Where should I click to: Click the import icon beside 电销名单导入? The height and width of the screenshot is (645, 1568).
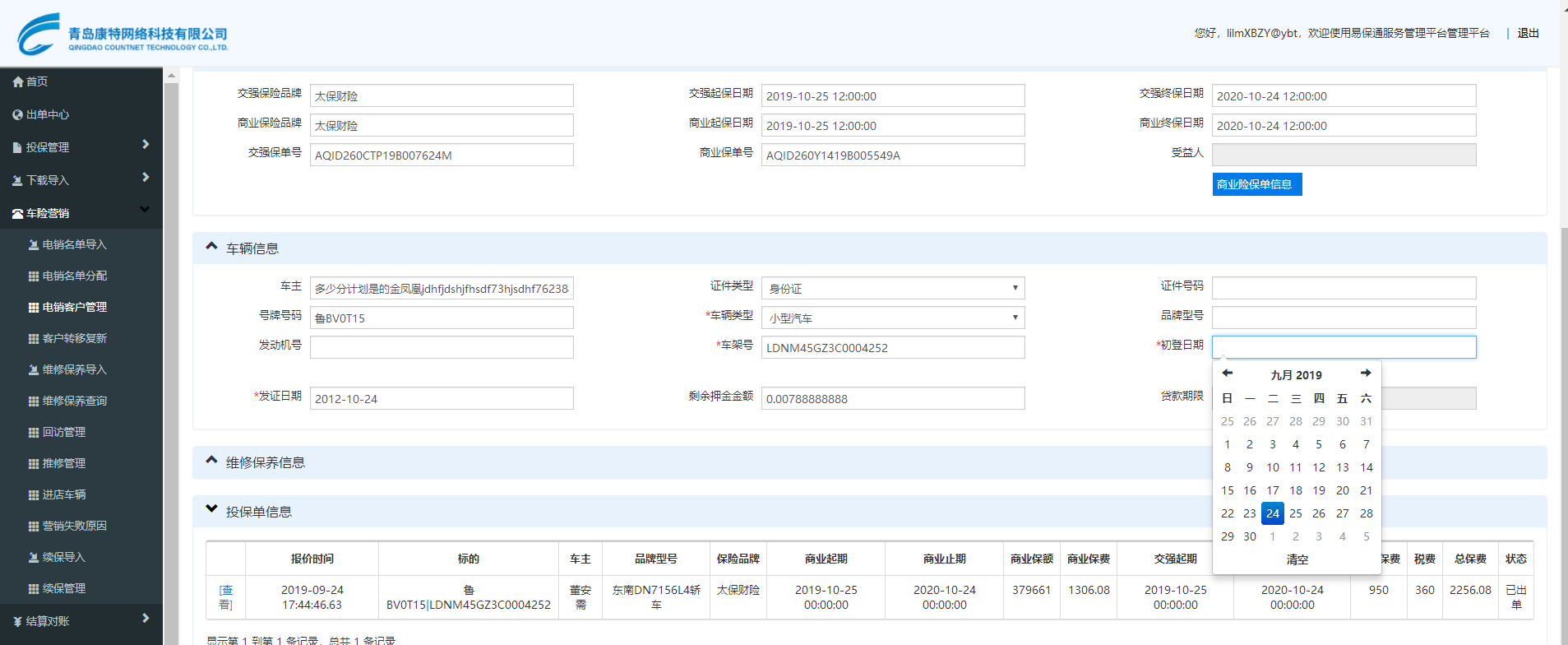pyautogui.click(x=34, y=245)
